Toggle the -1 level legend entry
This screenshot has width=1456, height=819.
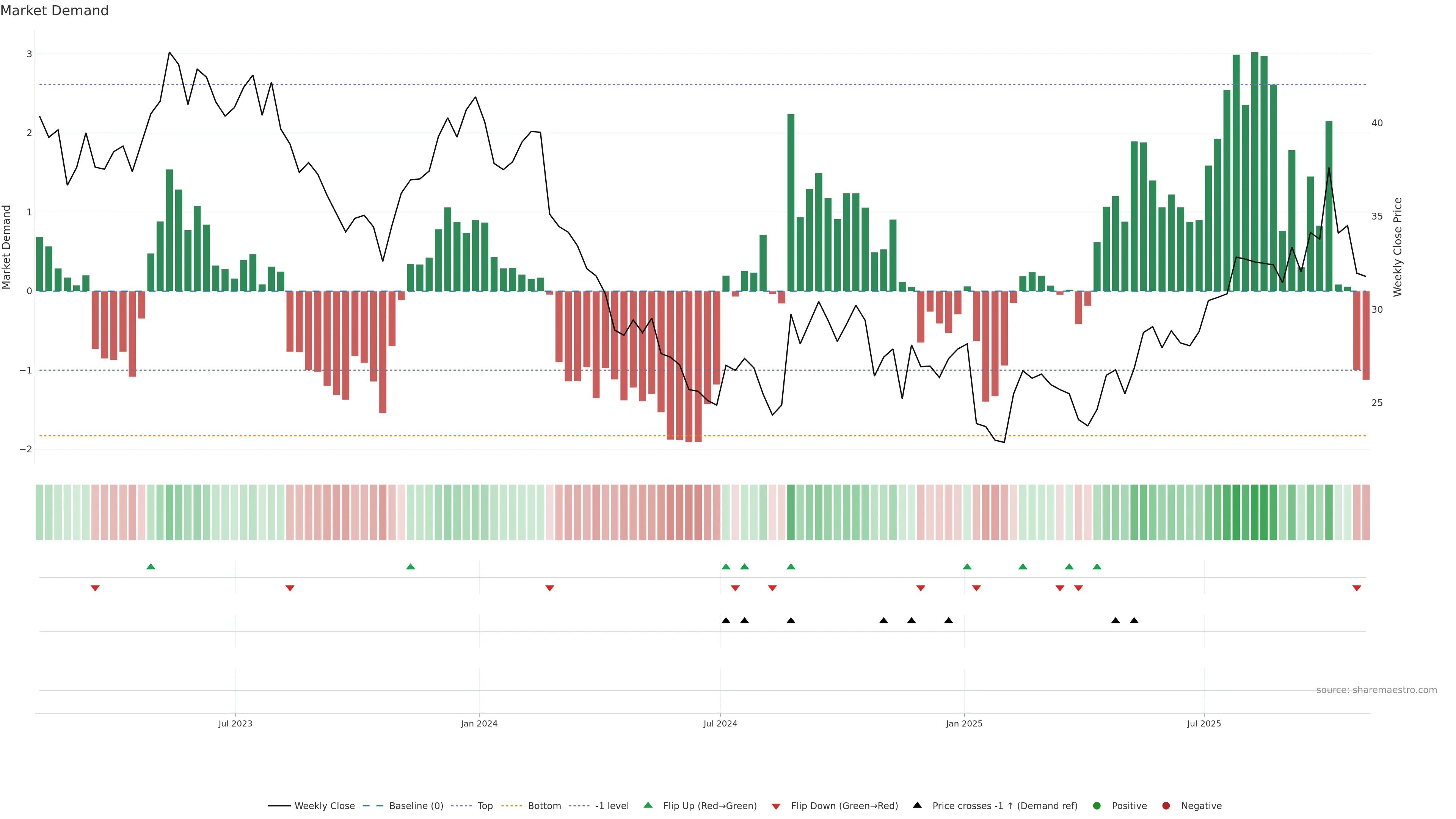(612, 805)
